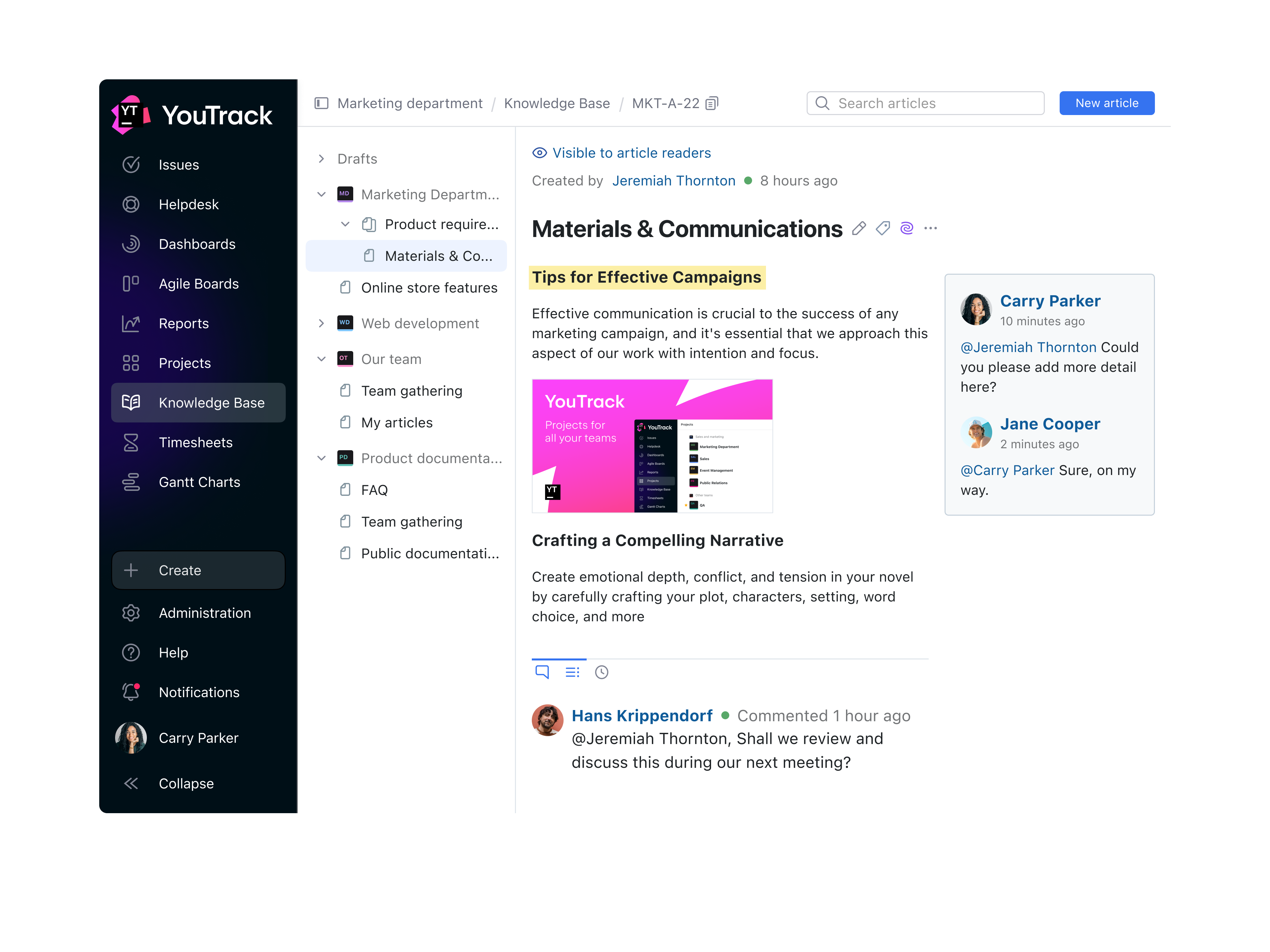Click the New article button

(x=1107, y=103)
